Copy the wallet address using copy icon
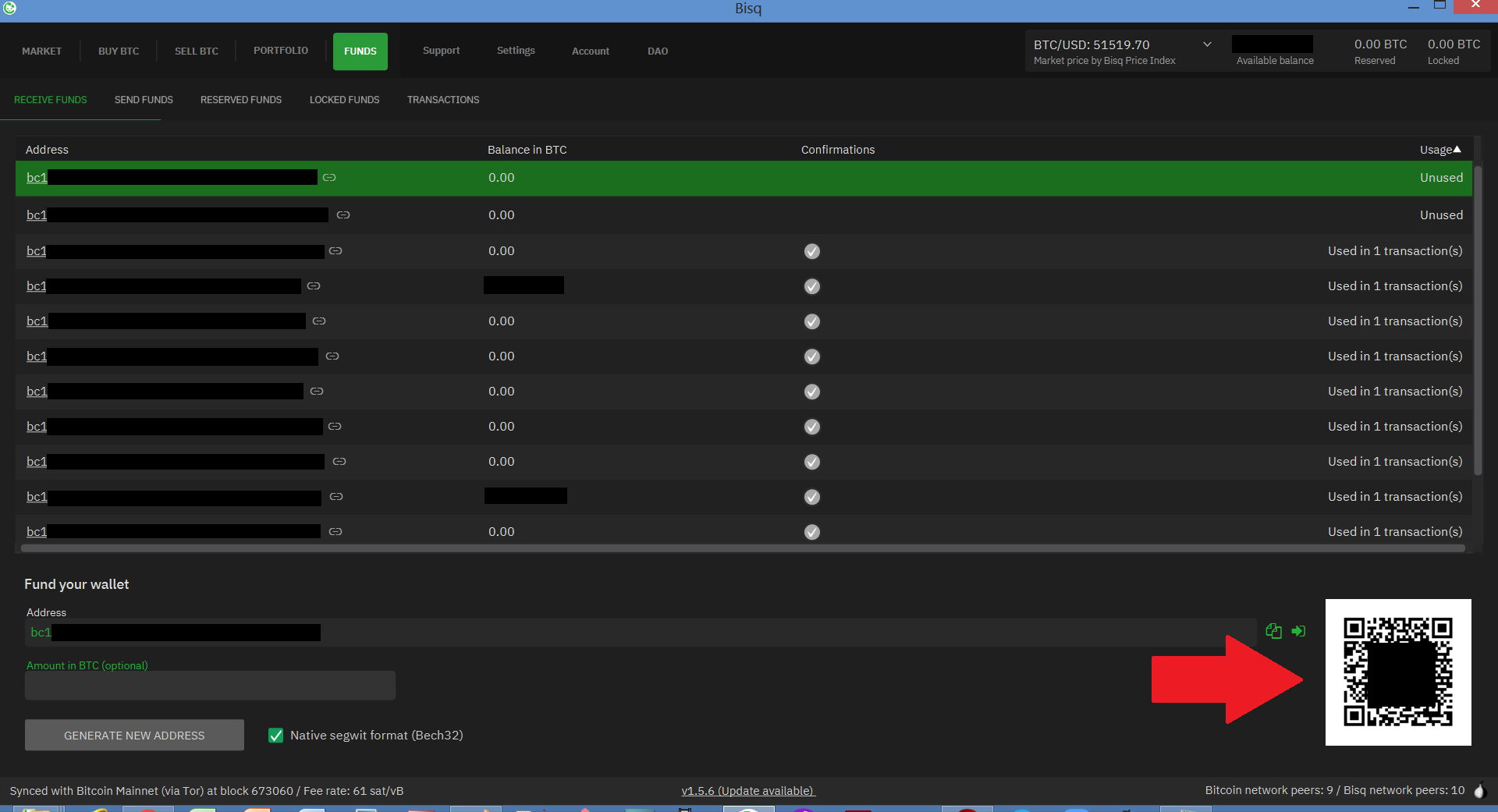Viewport: 1498px width, 812px height. point(1273,632)
